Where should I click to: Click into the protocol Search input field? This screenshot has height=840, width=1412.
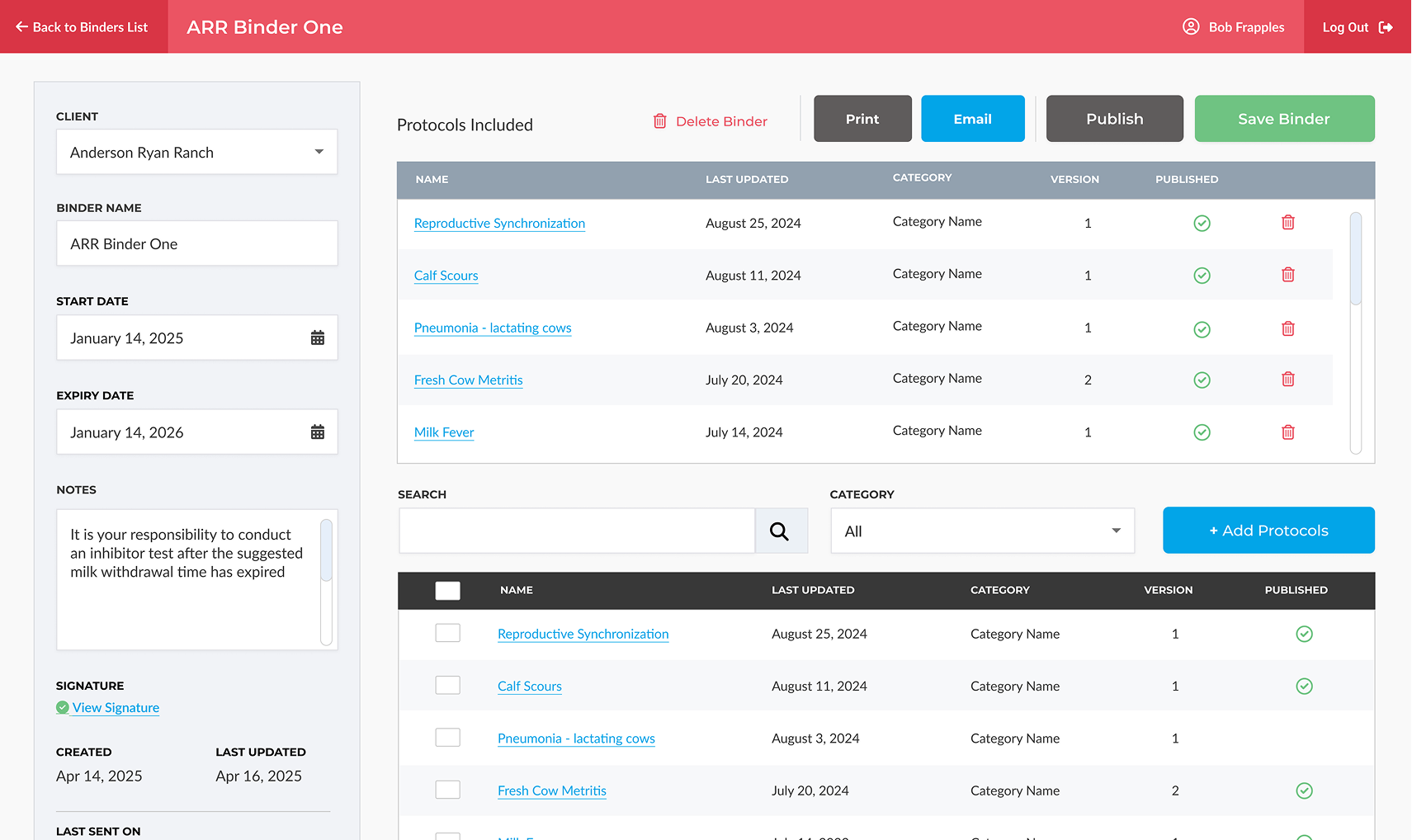pyautogui.click(x=576, y=531)
